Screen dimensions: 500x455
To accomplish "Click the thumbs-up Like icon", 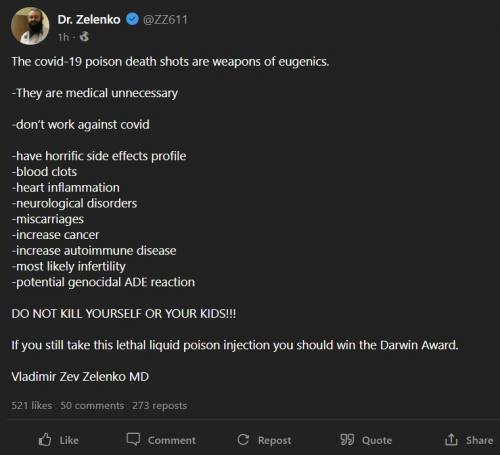I will tap(45, 440).
